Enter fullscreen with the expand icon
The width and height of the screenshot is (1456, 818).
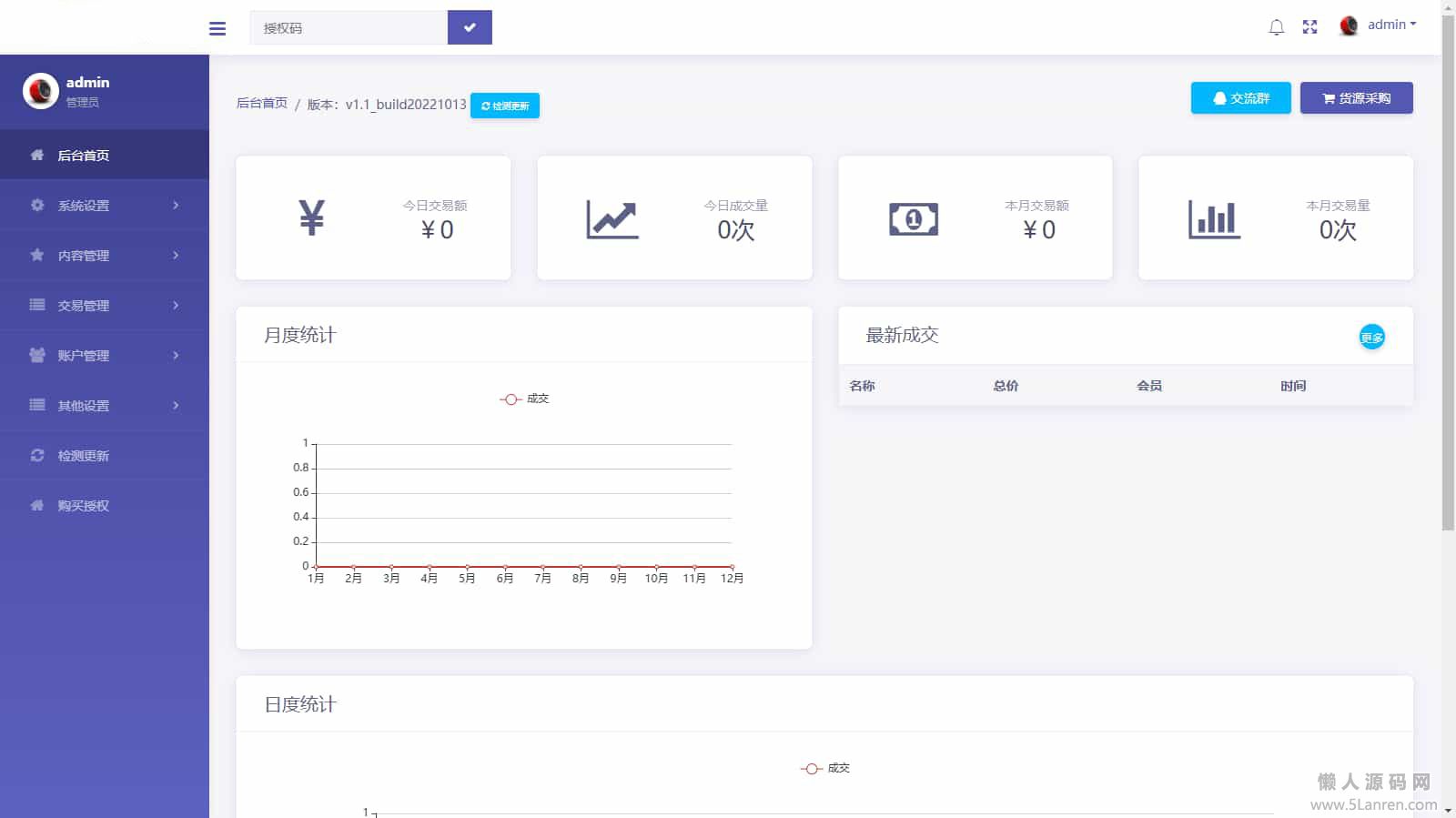(1309, 27)
